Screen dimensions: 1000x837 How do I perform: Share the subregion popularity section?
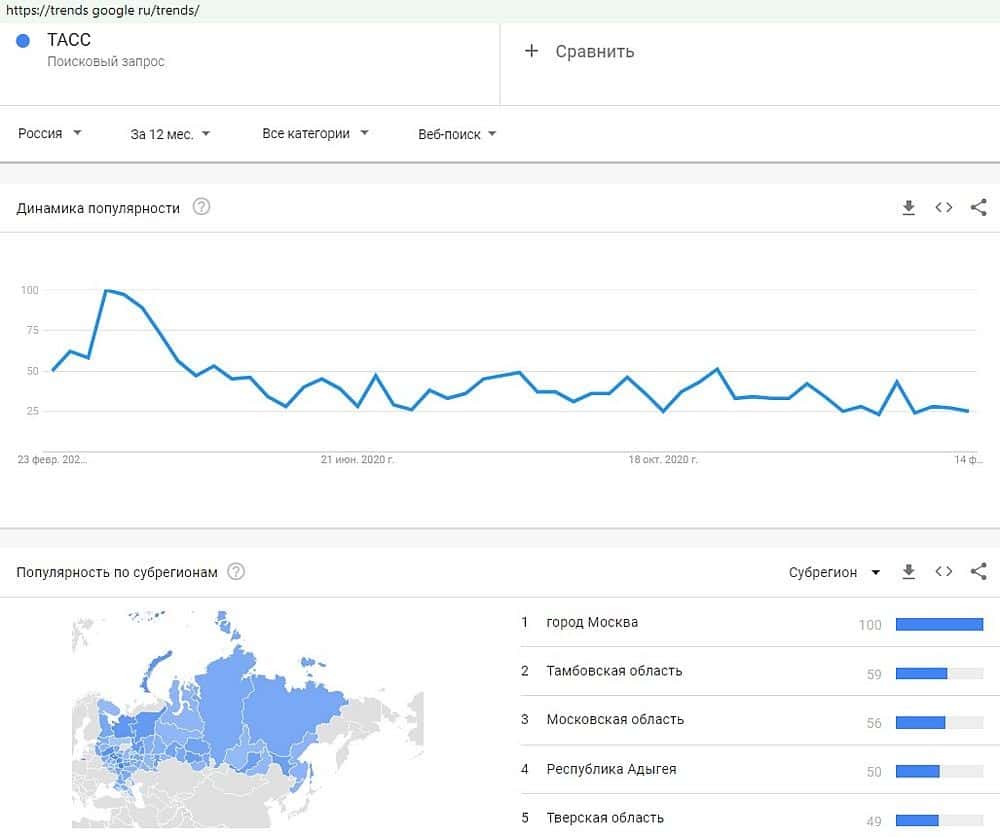pos(979,572)
